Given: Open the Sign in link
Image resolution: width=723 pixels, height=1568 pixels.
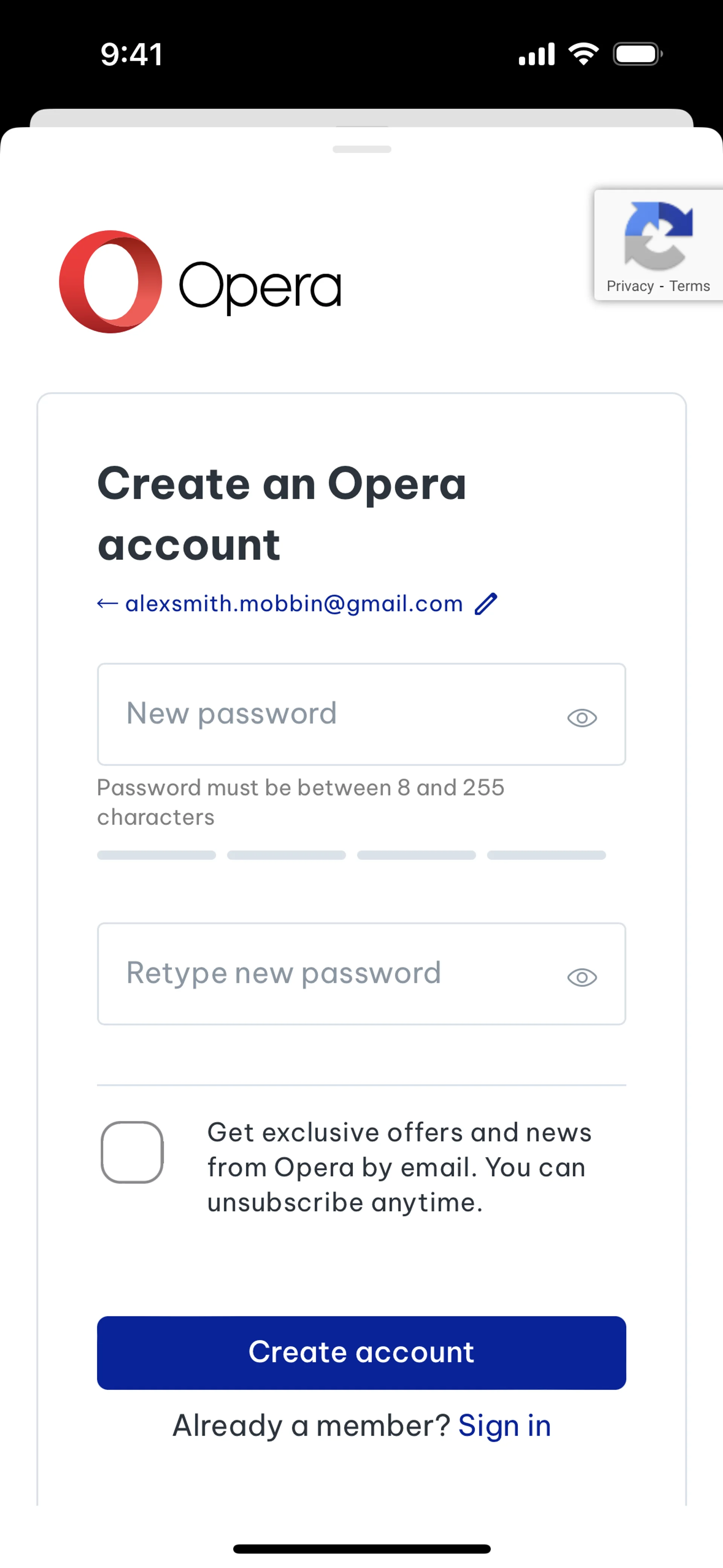Looking at the screenshot, I should (504, 1426).
